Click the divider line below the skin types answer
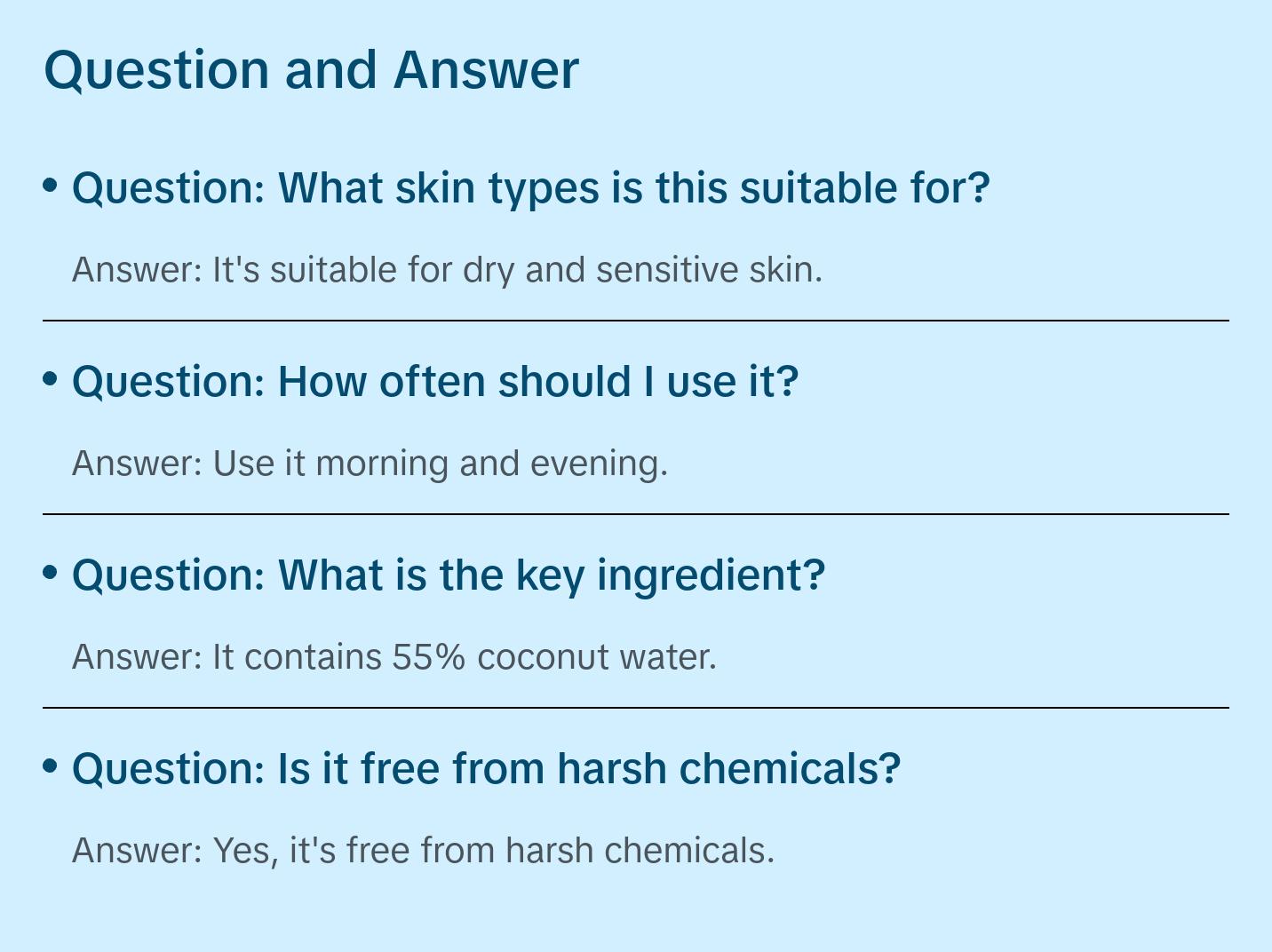This screenshot has height=952, width=1272. click(636, 321)
